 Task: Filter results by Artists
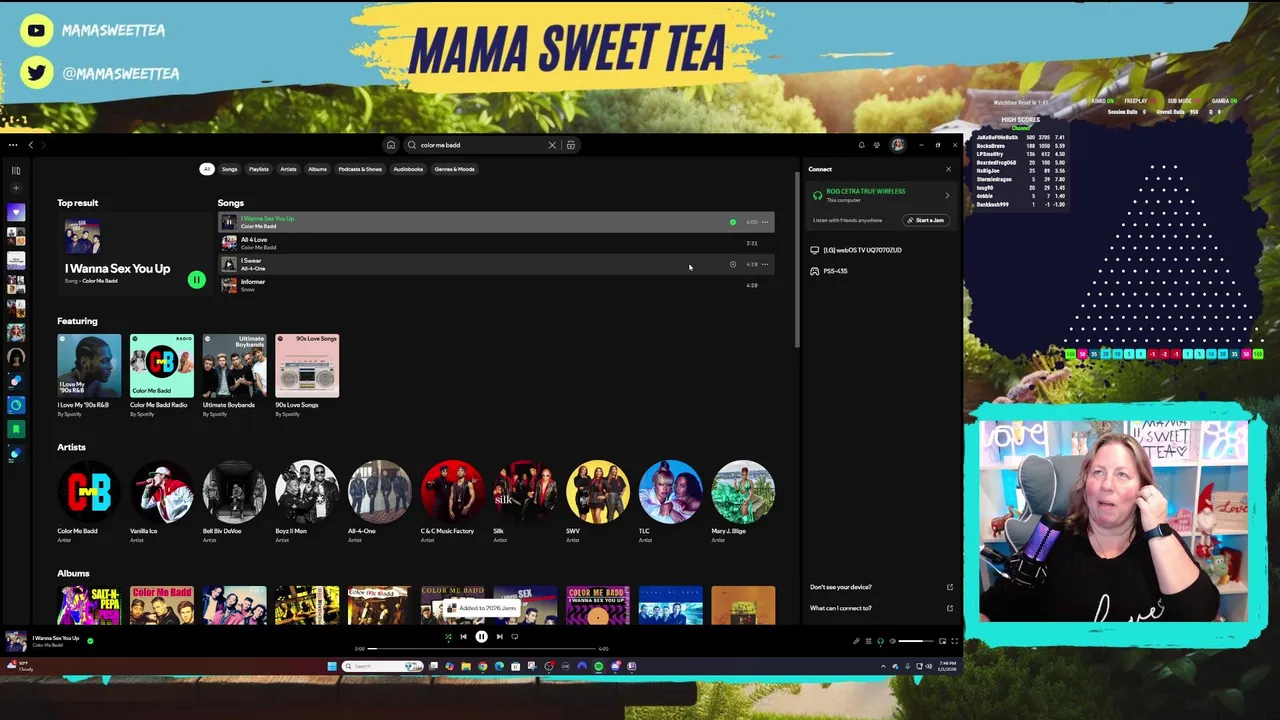tap(288, 169)
